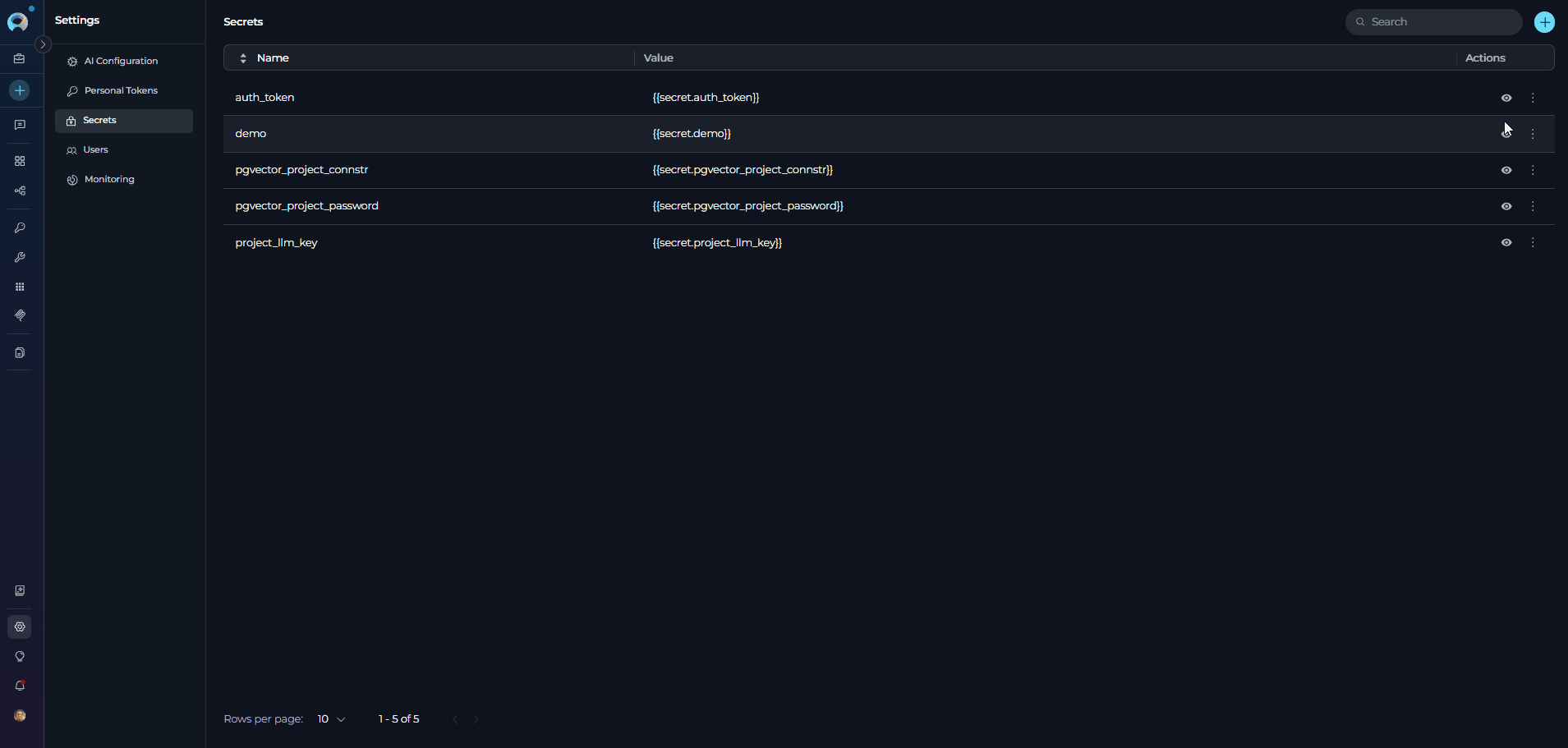The width and height of the screenshot is (1568, 748).
Task: Click the four-squares grid icon in sidebar
Action: [x=20, y=161]
